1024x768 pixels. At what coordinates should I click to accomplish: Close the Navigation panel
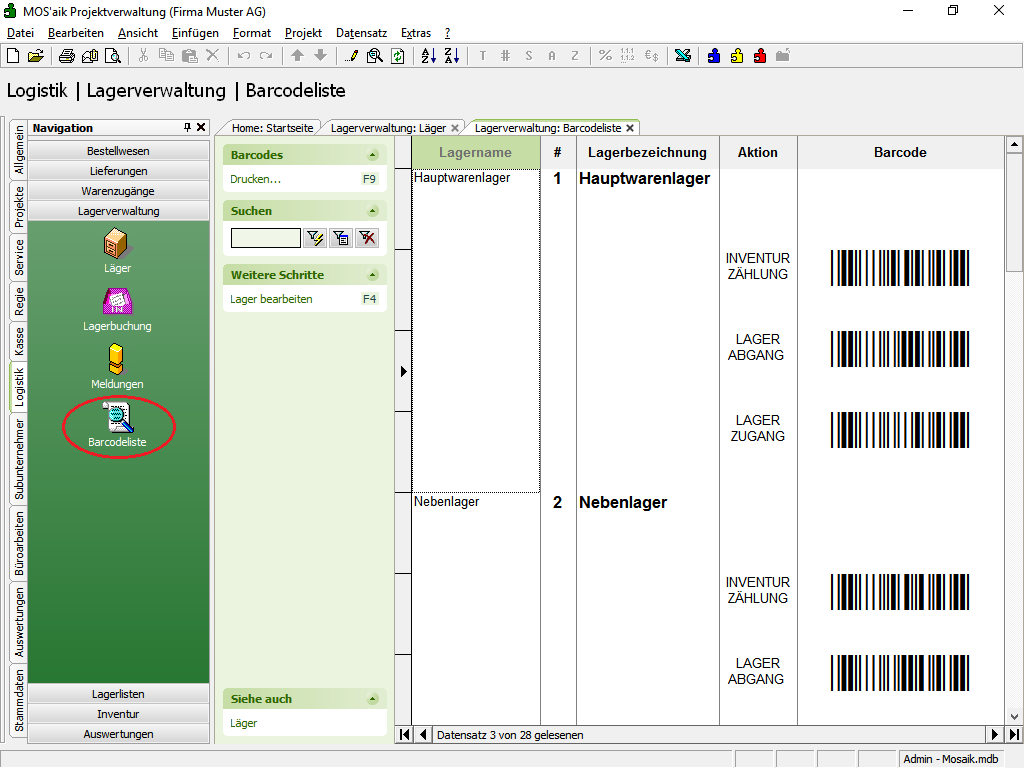click(x=201, y=127)
